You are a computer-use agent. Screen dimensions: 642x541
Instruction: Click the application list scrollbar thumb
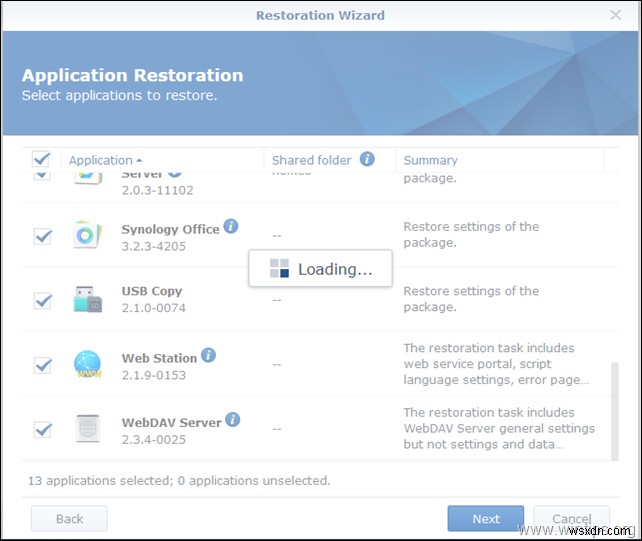coord(615,411)
